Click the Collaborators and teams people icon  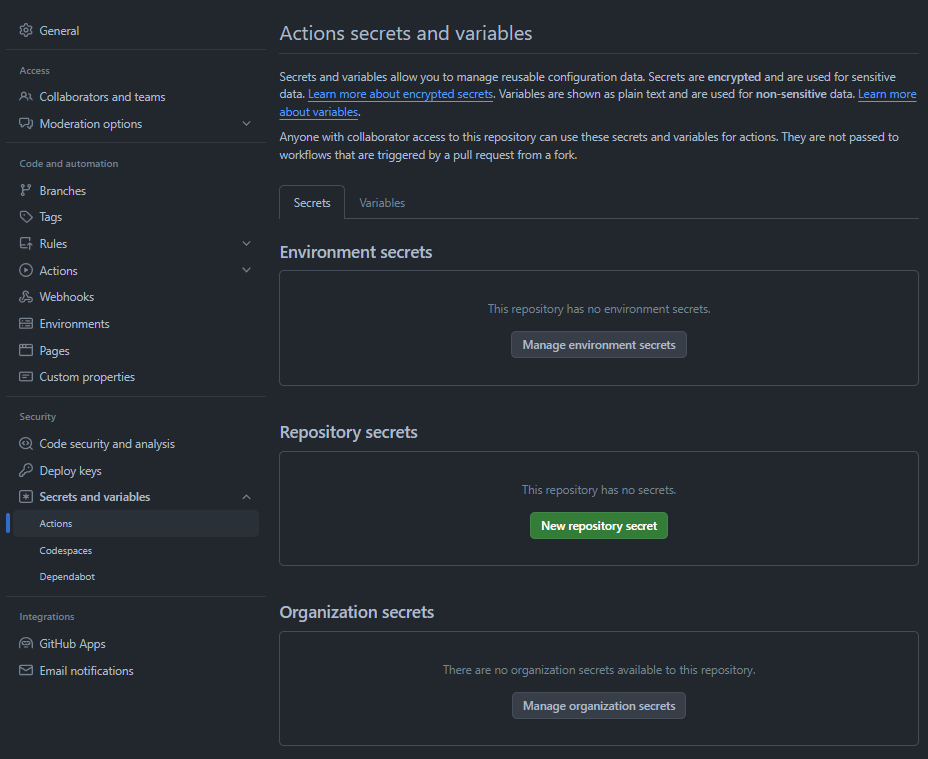pyautogui.click(x=26, y=97)
